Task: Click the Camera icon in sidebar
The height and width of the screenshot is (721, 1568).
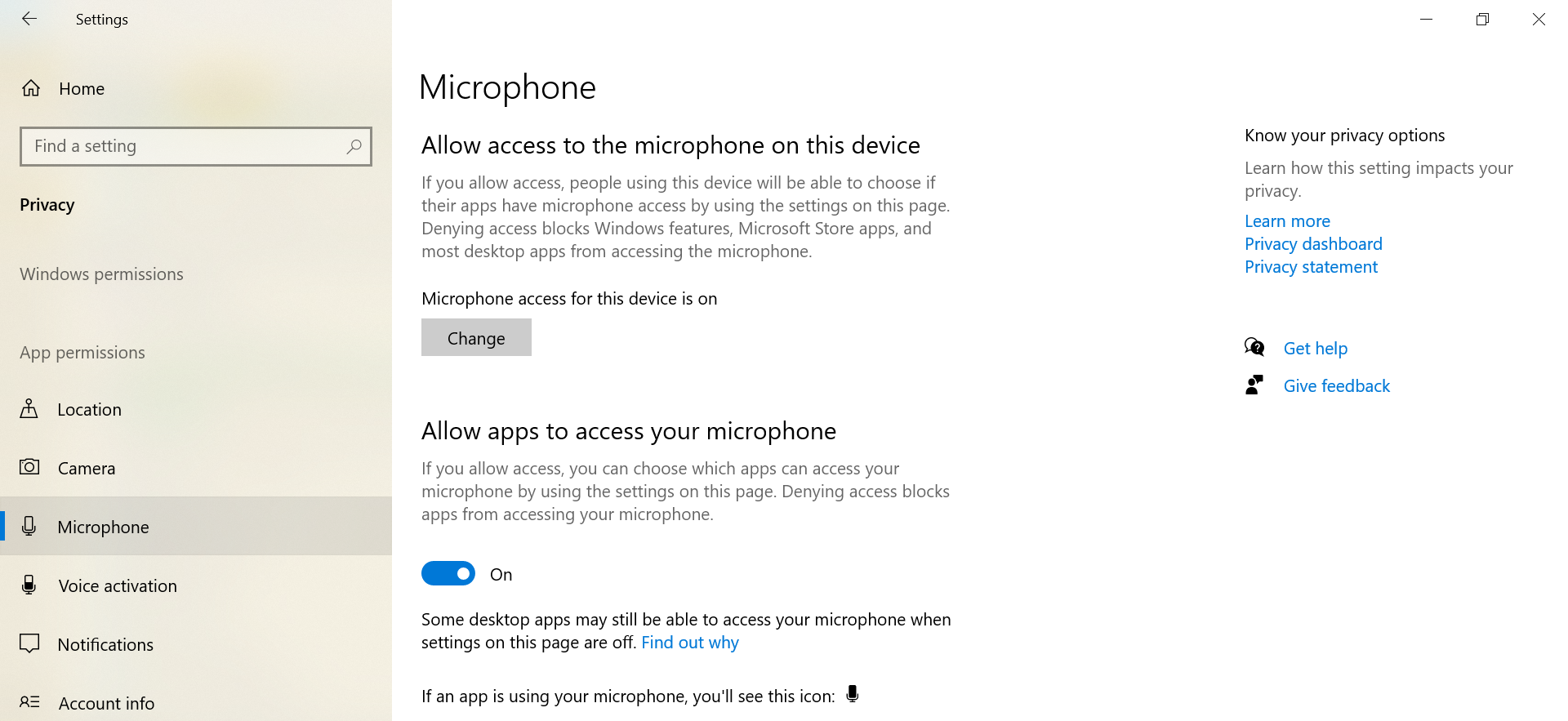Action: point(29,467)
